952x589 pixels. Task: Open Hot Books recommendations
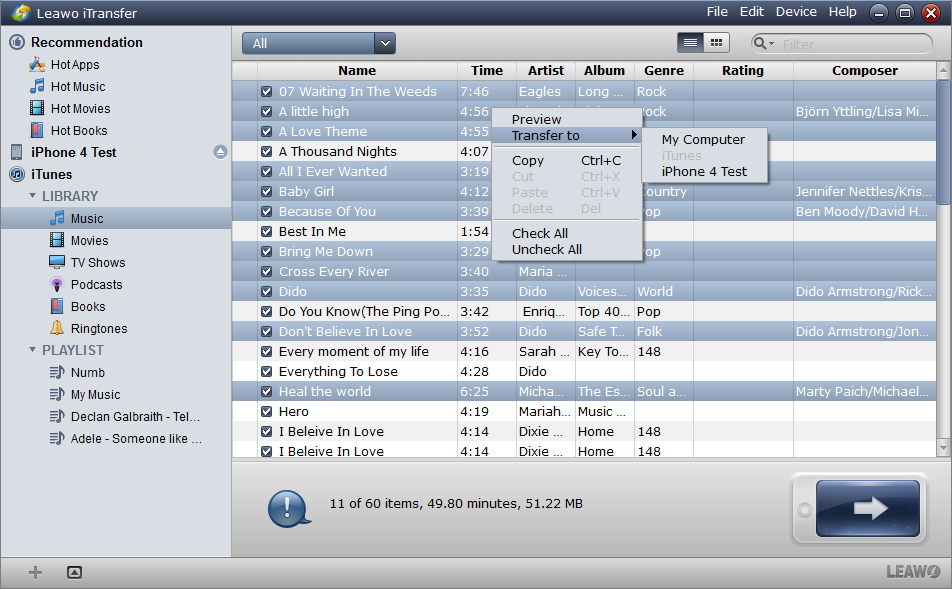click(x=78, y=130)
